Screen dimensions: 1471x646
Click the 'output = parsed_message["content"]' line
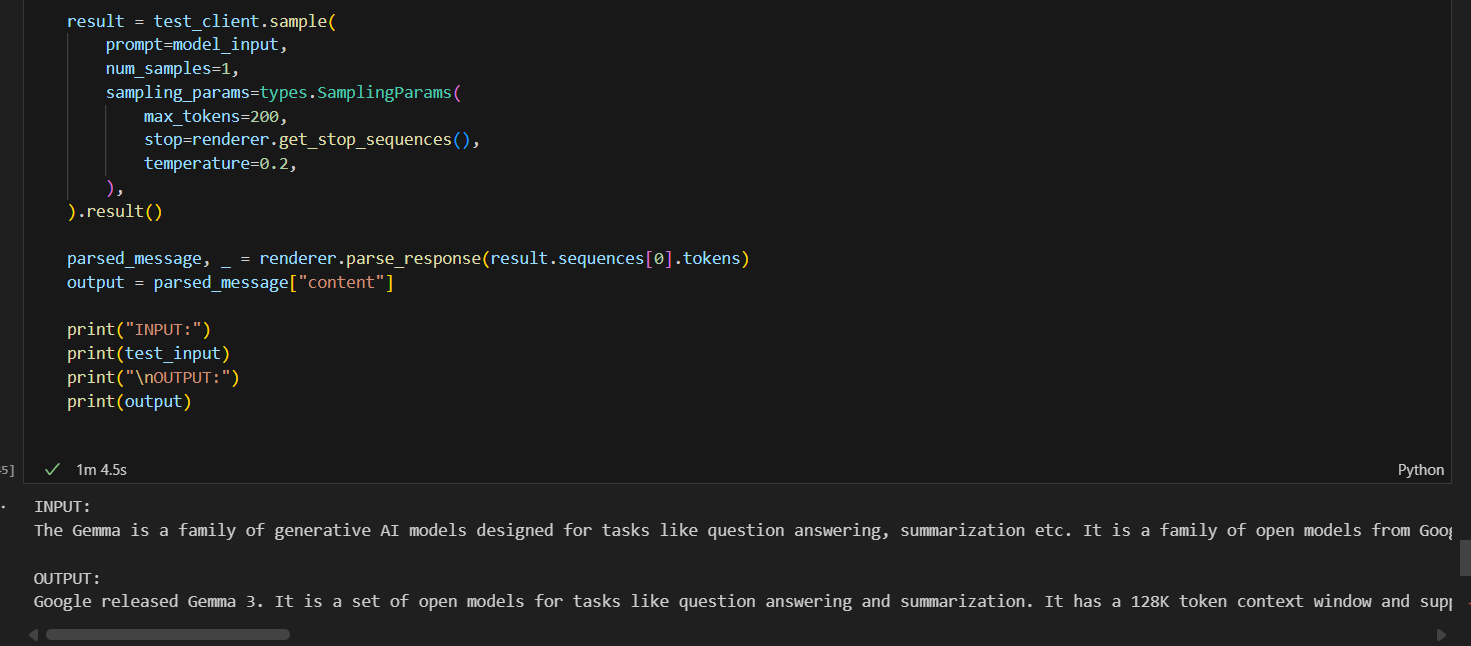[x=230, y=283]
